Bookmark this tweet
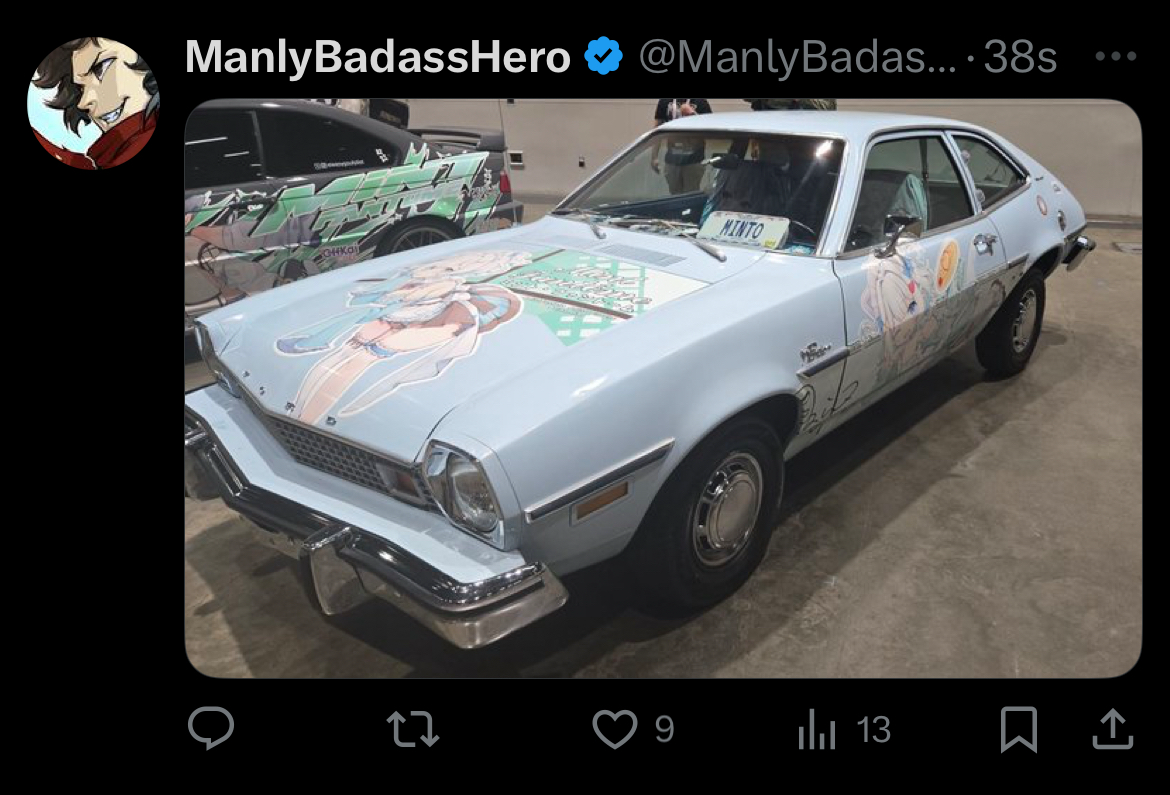This screenshot has width=1170, height=795. point(1019,729)
